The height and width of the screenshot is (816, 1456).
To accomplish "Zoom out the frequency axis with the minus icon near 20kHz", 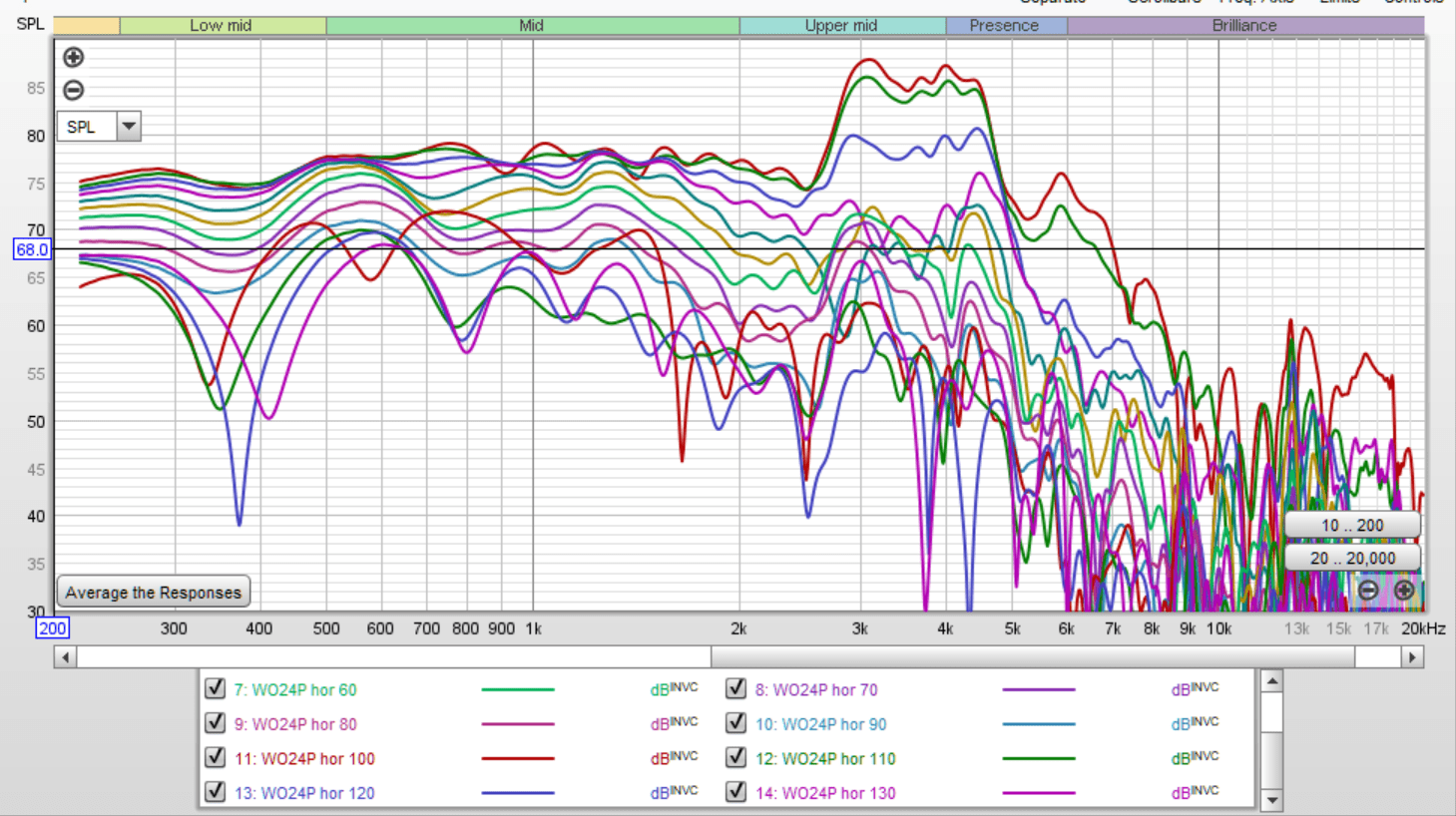I will pos(1368,591).
